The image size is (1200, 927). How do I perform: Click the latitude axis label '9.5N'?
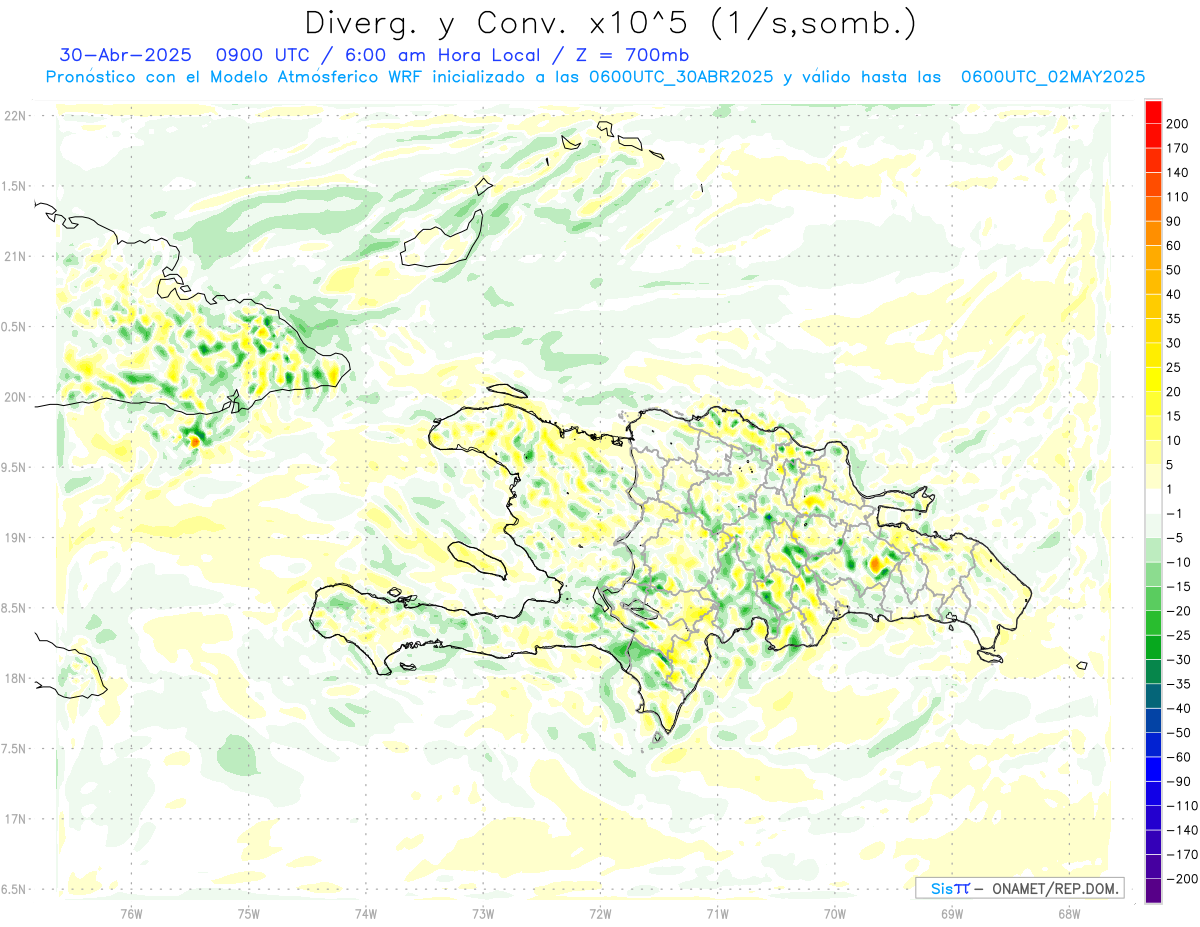pyautogui.click(x=14, y=468)
